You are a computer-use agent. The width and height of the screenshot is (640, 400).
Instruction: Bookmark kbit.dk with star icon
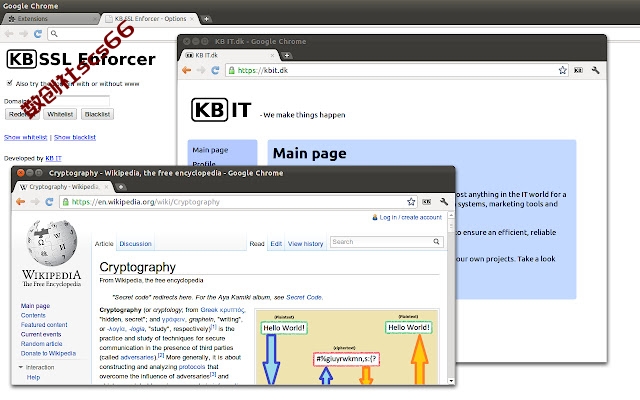tap(562, 70)
